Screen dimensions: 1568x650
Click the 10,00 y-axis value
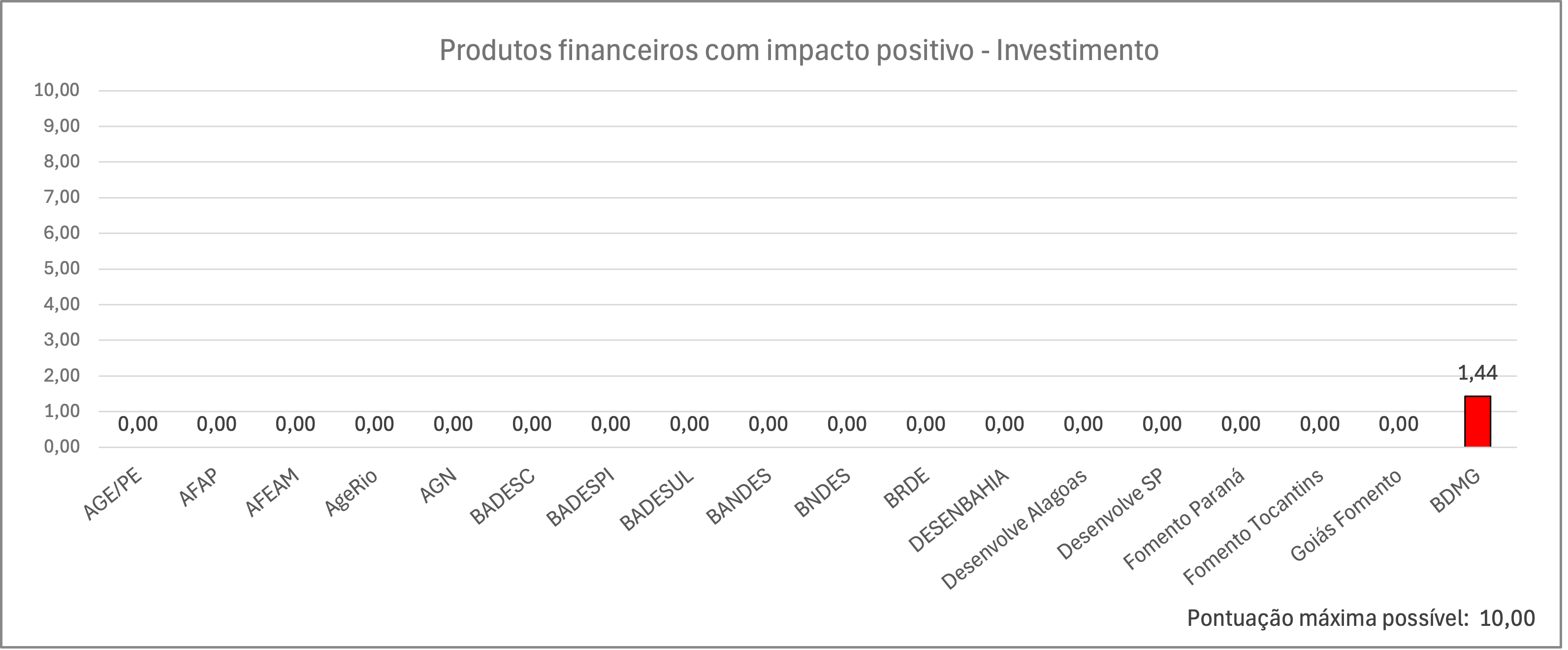tap(57, 90)
